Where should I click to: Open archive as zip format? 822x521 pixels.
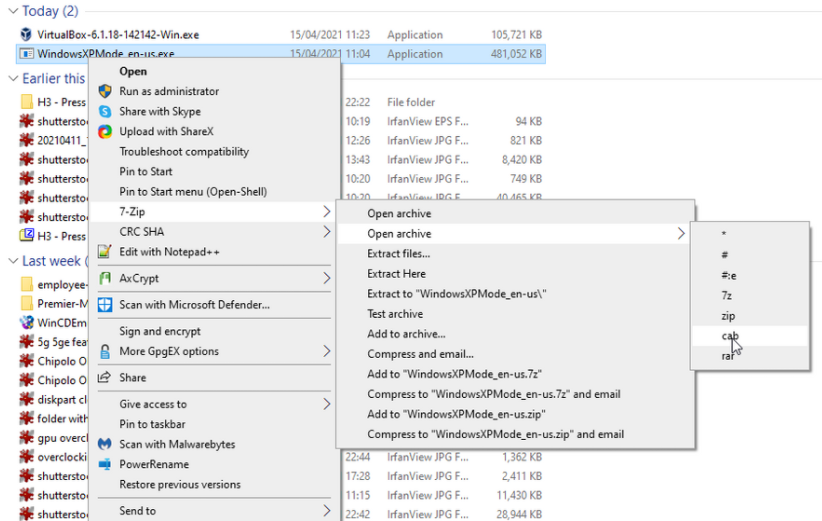click(728, 316)
